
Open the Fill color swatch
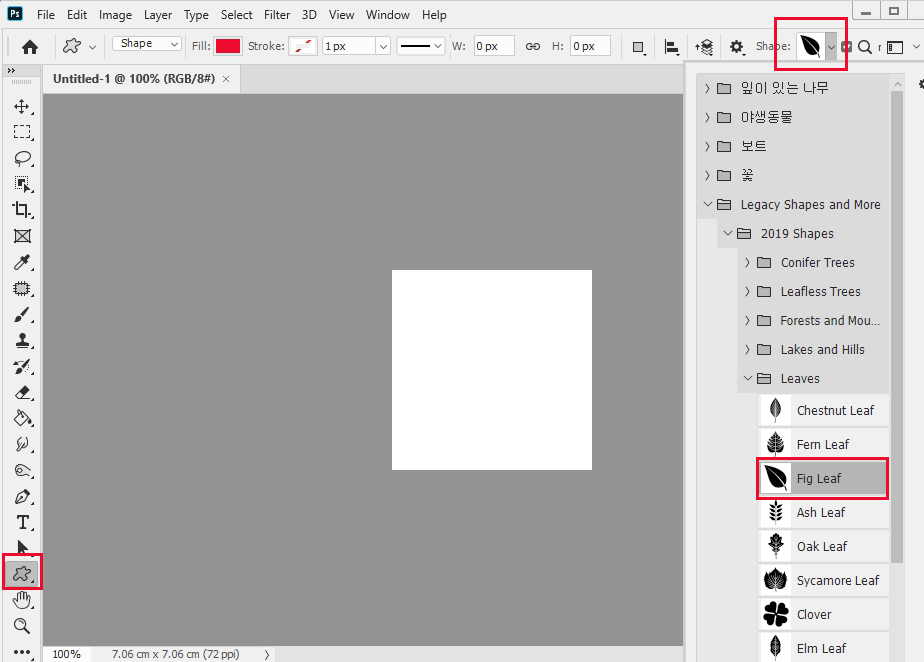click(x=228, y=46)
